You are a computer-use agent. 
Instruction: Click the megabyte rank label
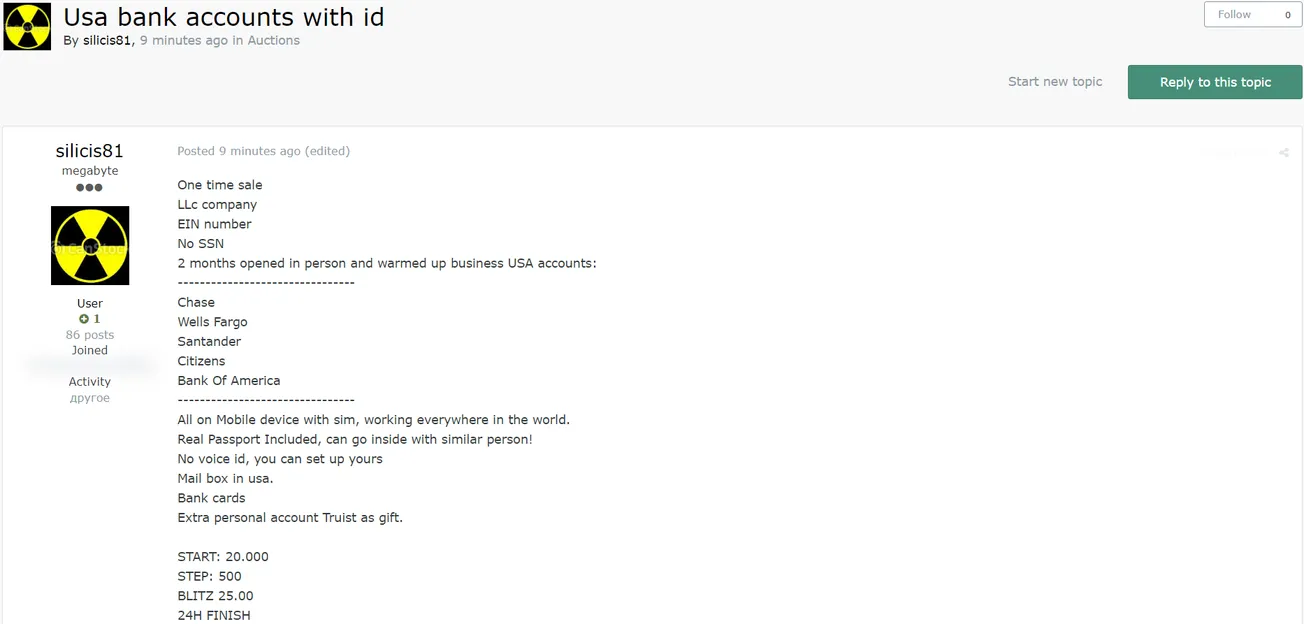90,171
